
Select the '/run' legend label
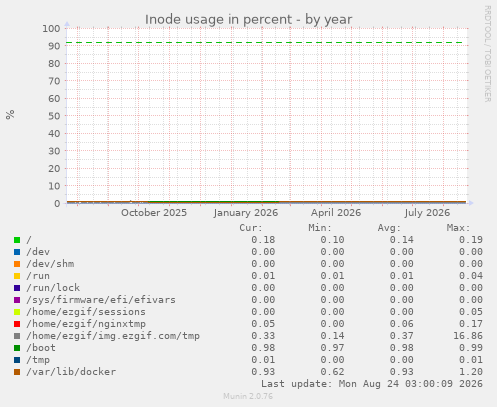[x=38, y=276]
